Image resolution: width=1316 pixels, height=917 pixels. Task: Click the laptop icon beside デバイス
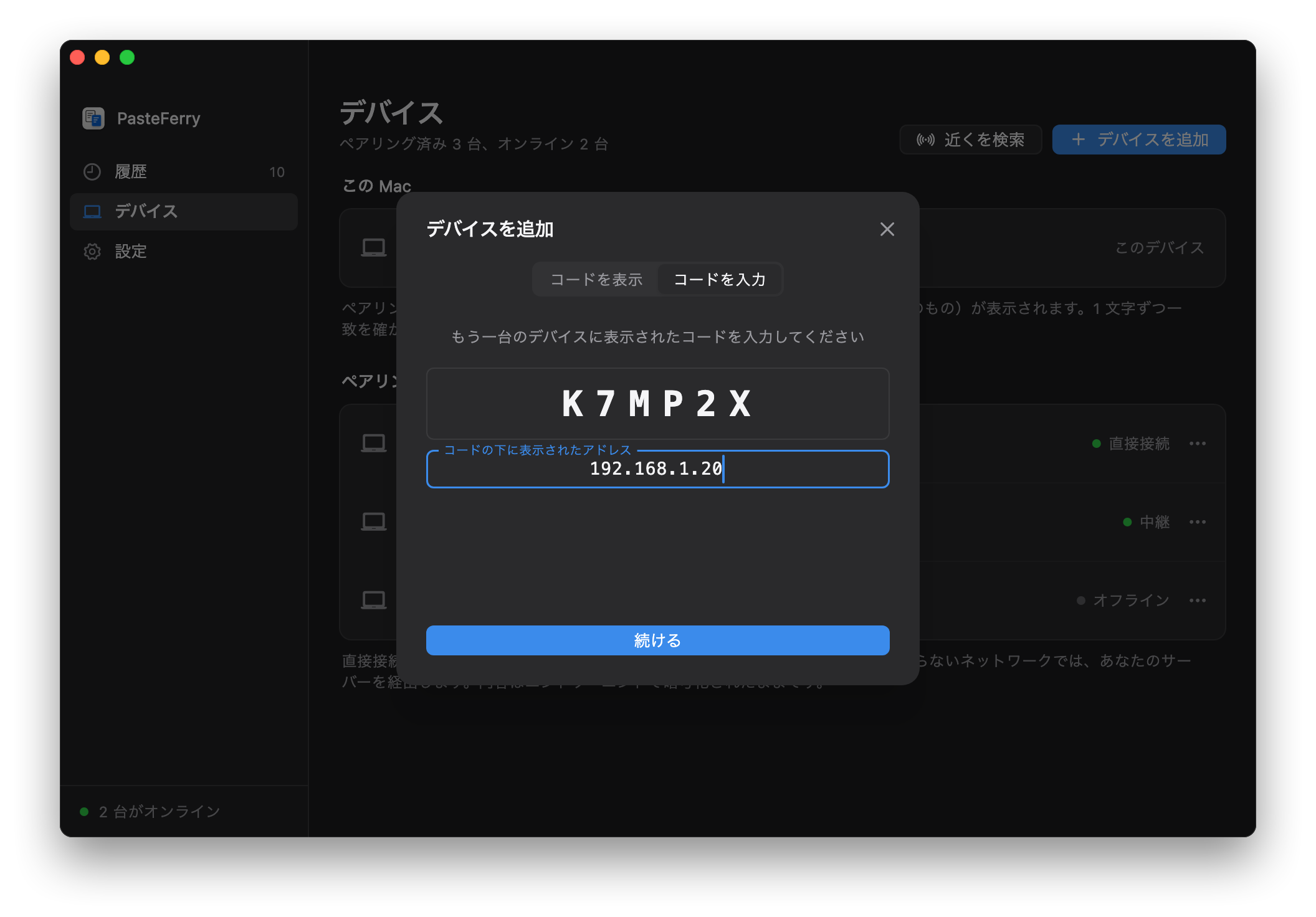92,212
